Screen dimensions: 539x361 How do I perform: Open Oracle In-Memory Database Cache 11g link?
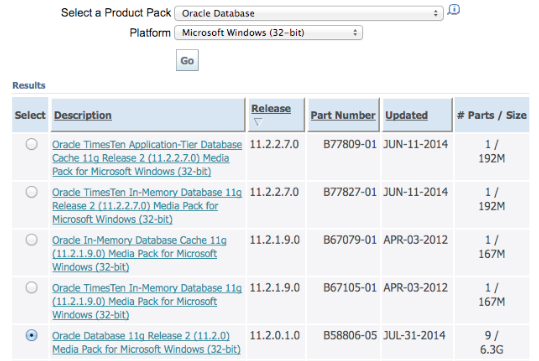click(139, 253)
